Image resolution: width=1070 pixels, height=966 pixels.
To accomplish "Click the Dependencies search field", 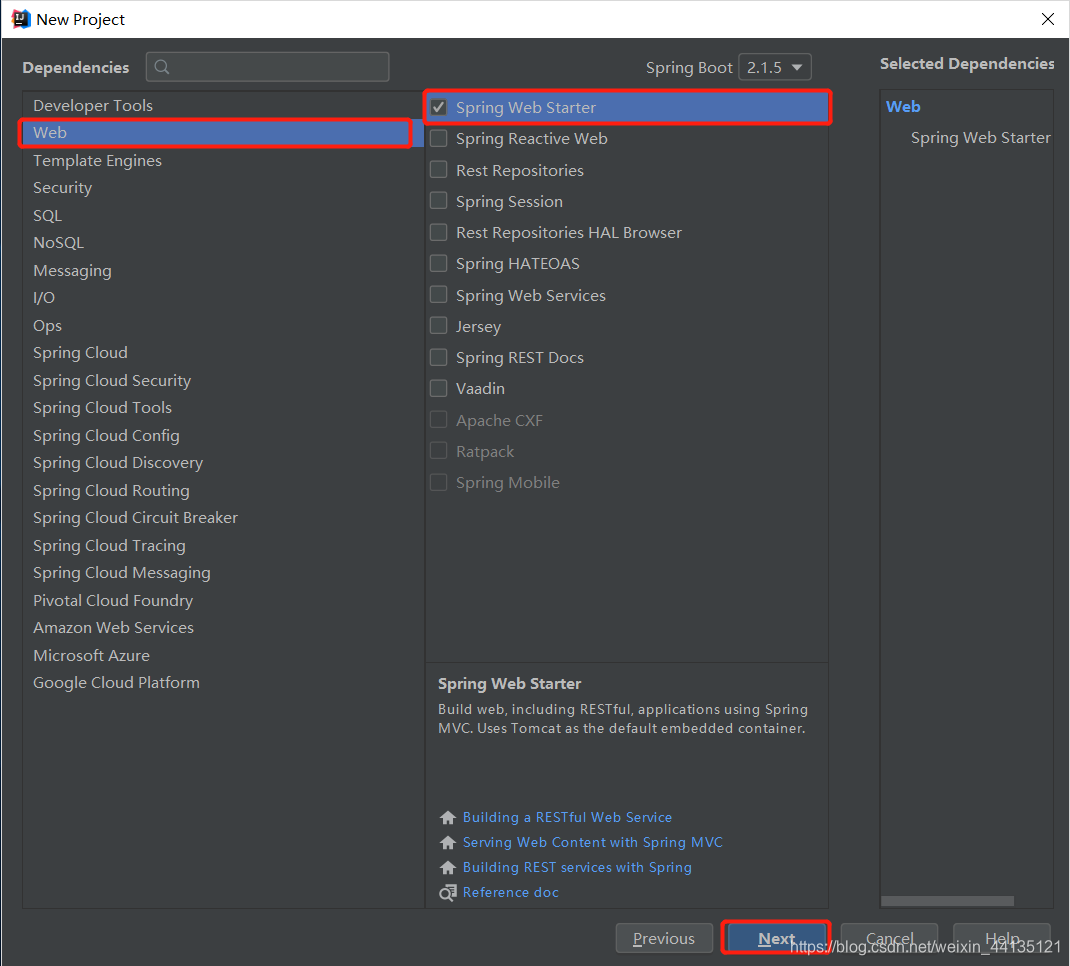I will (268, 67).
